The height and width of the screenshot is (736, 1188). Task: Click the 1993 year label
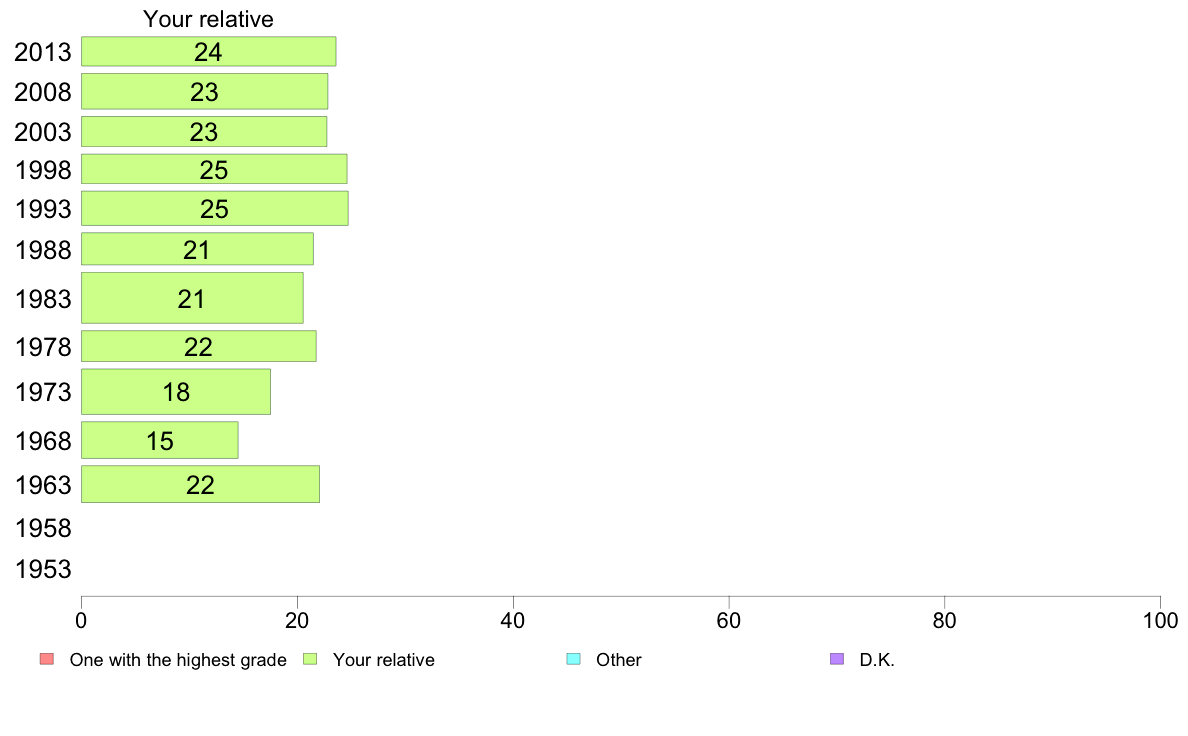(x=43, y=209)
